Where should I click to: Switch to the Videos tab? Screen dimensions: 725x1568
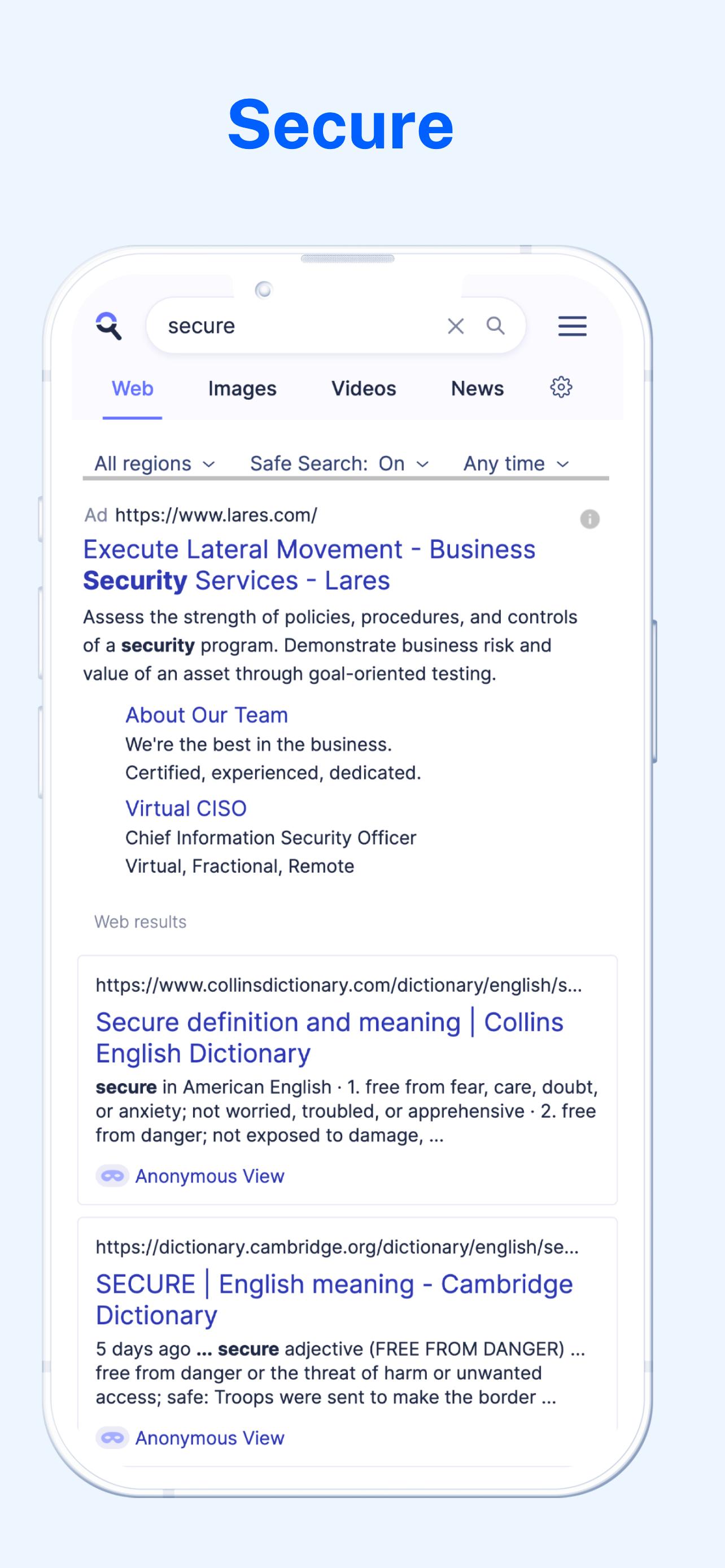(364, 388)
